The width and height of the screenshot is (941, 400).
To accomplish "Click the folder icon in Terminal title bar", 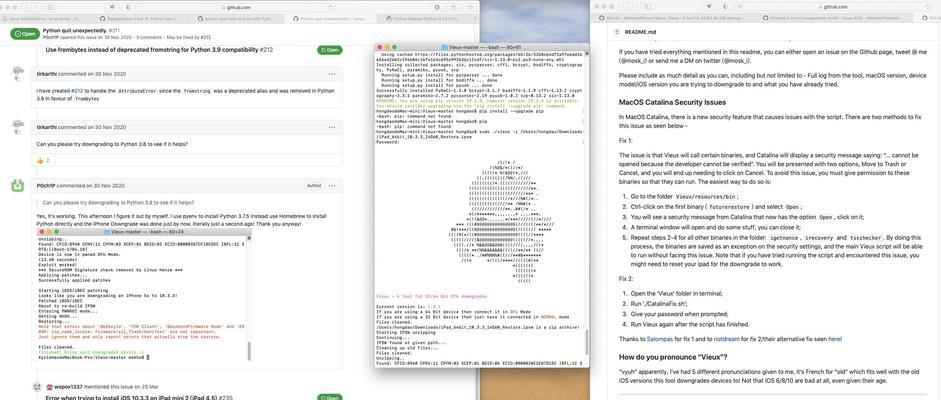I will (443, 47).
